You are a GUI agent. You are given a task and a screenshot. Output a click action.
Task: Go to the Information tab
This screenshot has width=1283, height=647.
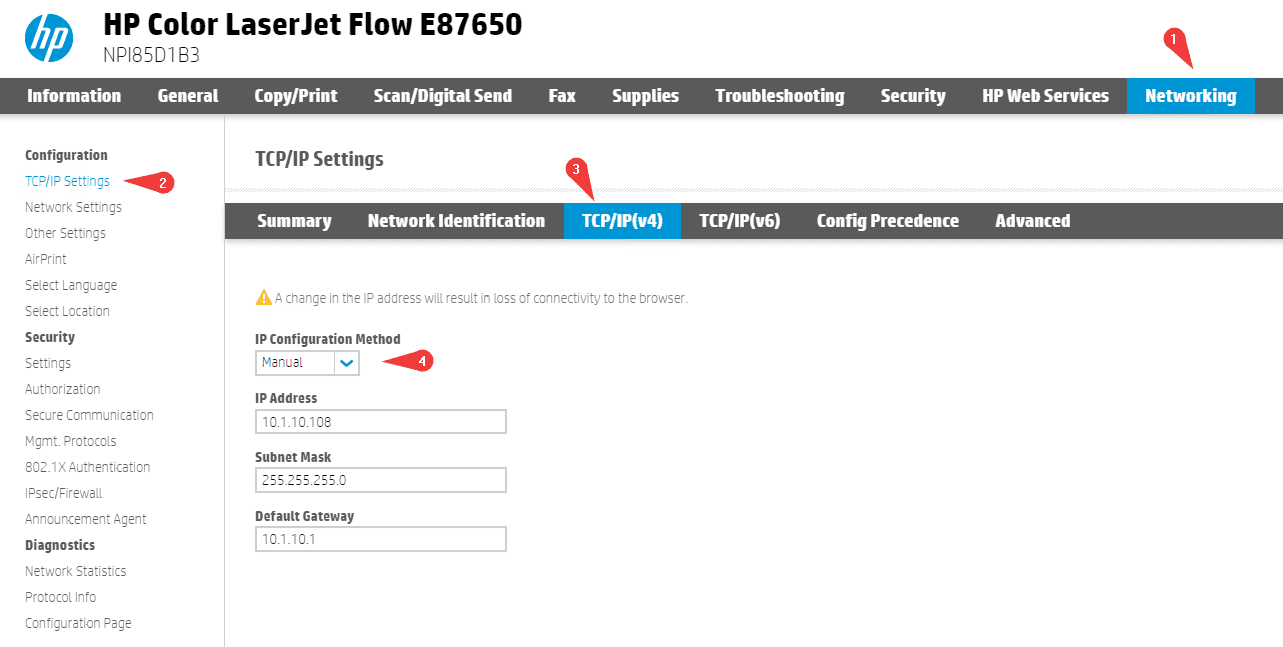tap(74, 96)
